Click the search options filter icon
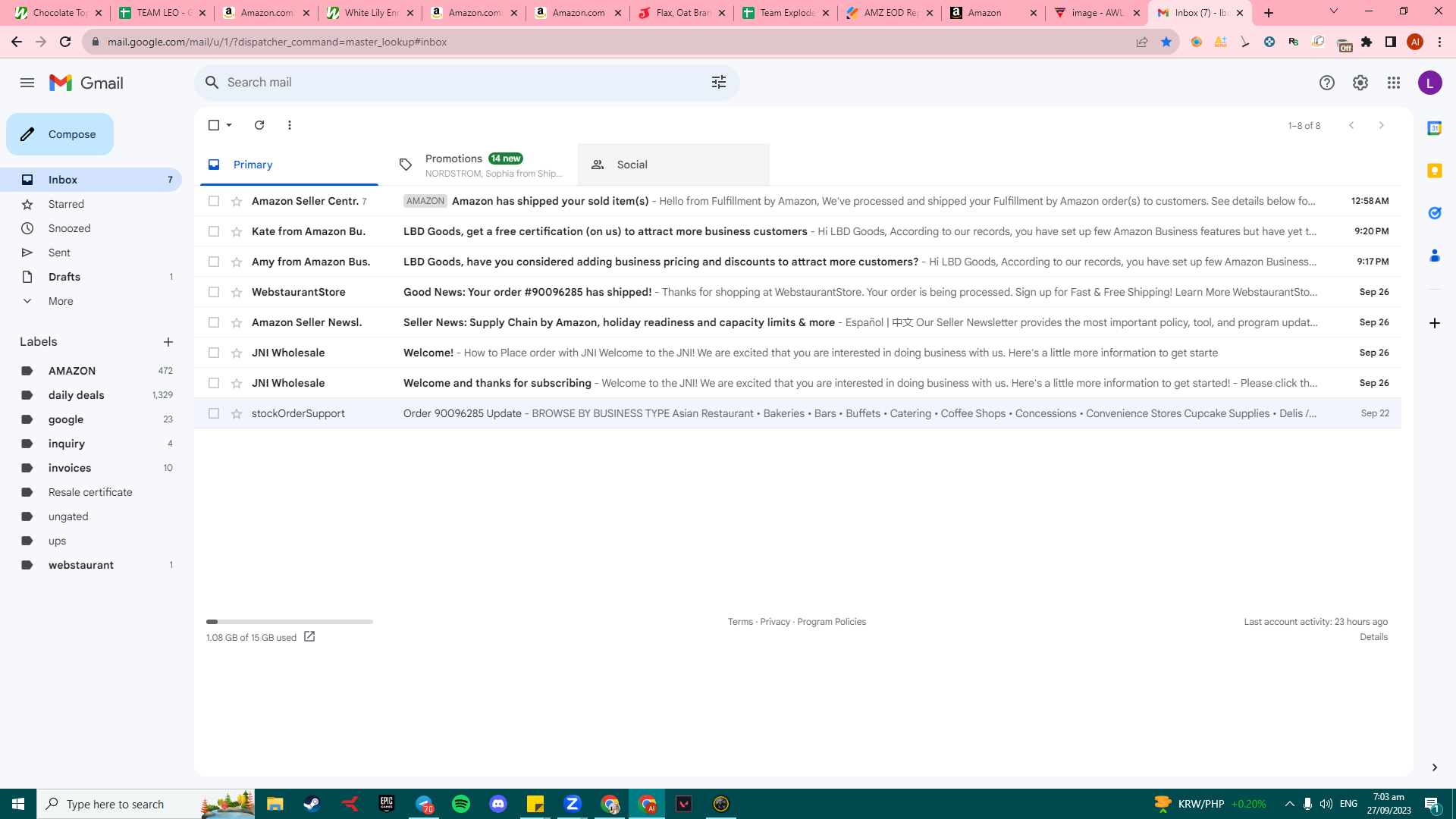Image resolution: width=1456 pixels, height=819 pixels. [x=719, y=82]
